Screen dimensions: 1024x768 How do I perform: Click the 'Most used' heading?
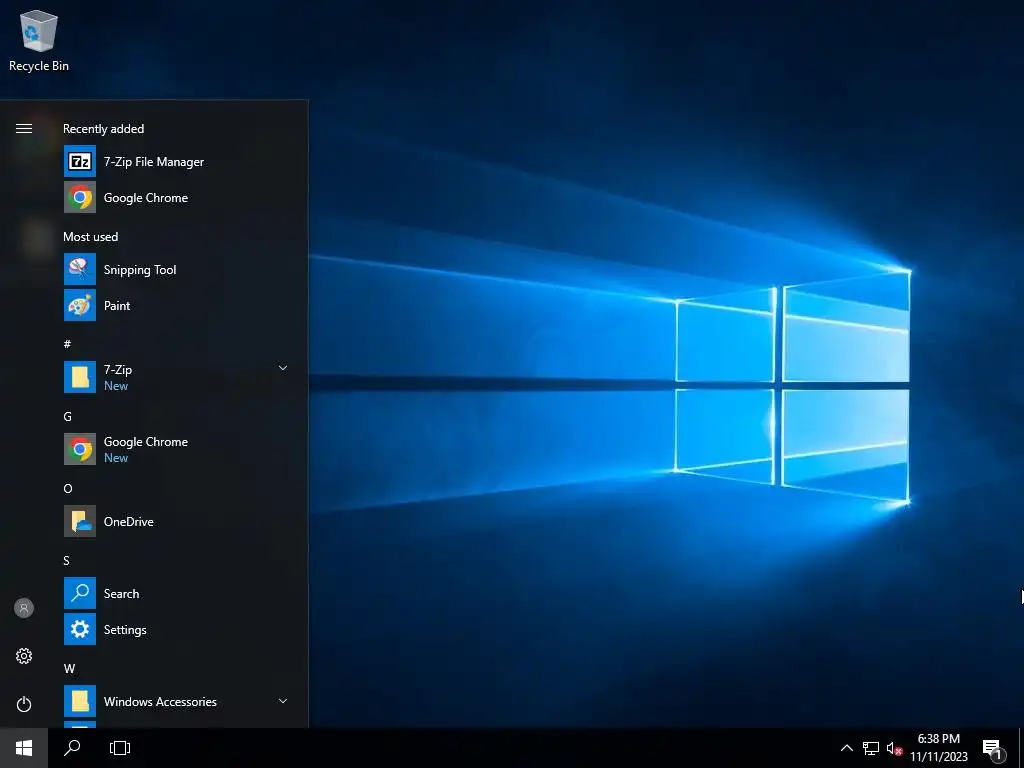(90, 236)
